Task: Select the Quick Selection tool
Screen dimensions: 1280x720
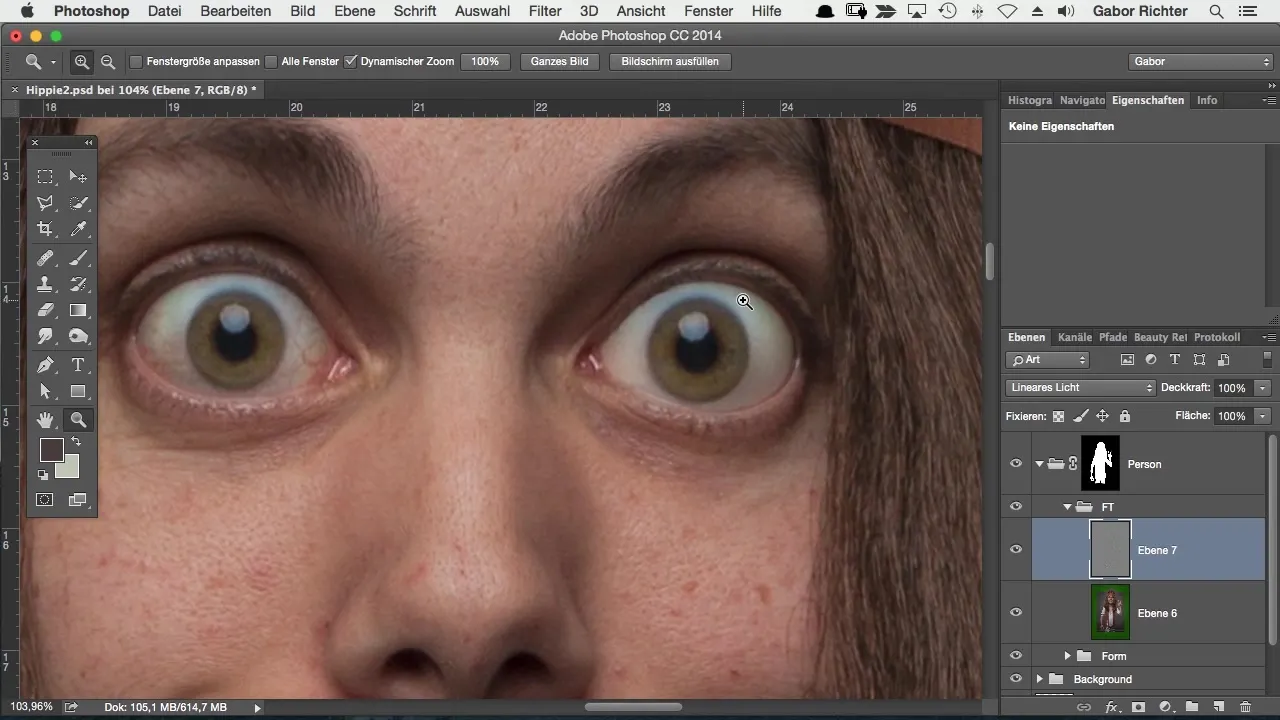Action: [78, 203]
